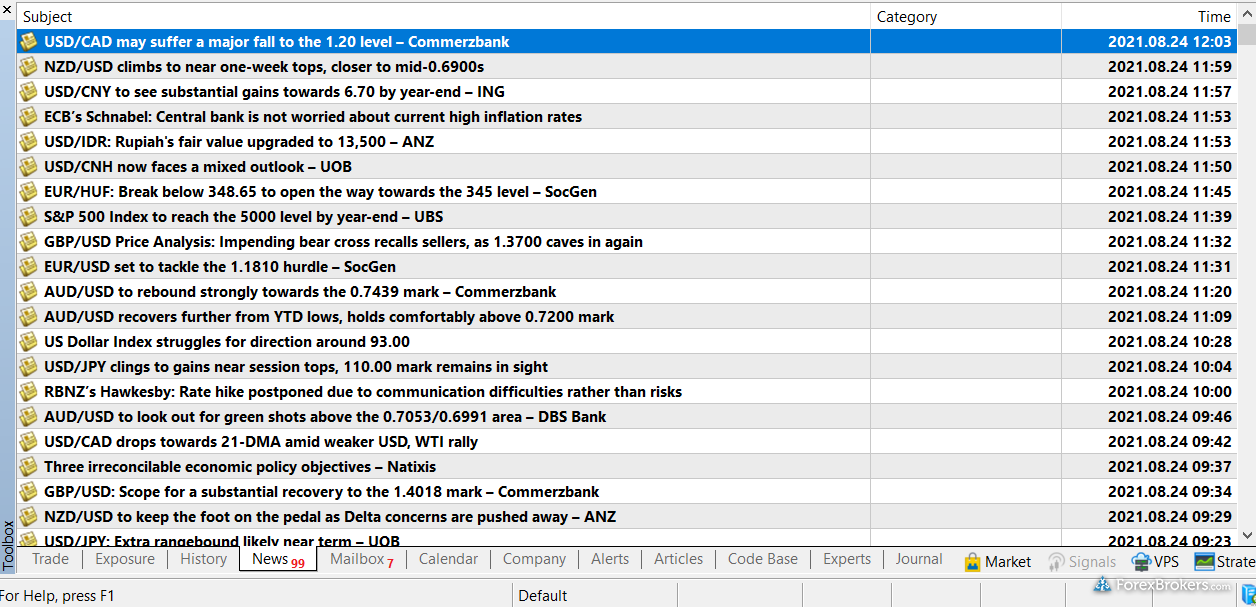1256x607 pixels.
Task: Select RBNZ's Hawkesby rate hike headline
Action: [363, 392]
